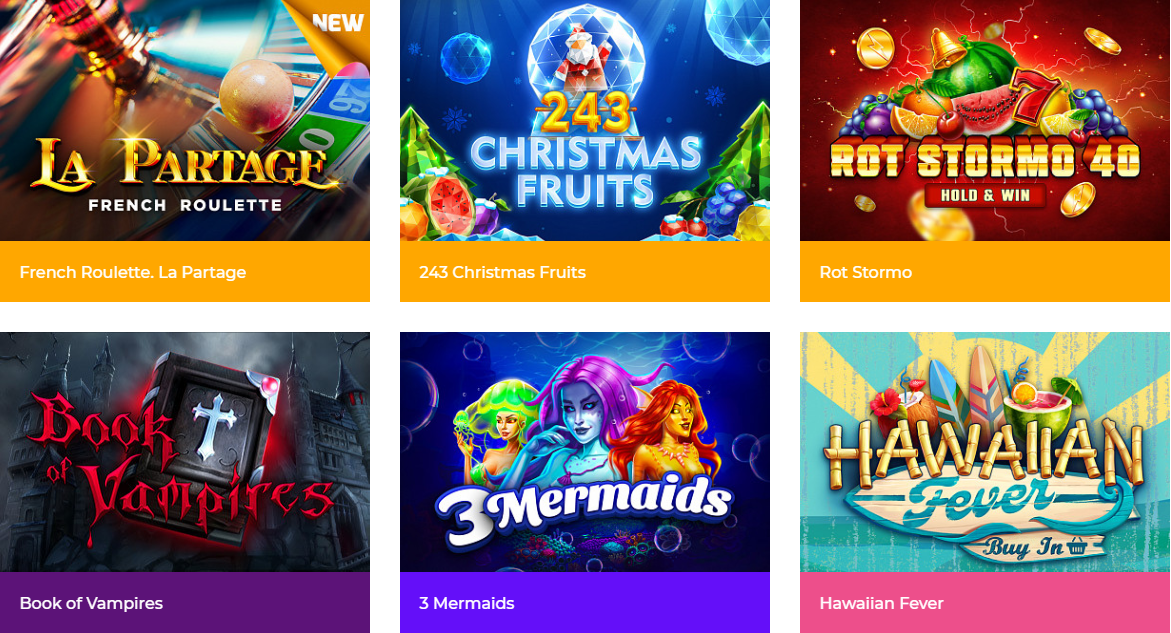1171x633 pixels.
Task: Click the Hold & Win badge on Rot Stormo
Action: pos(985,196)
